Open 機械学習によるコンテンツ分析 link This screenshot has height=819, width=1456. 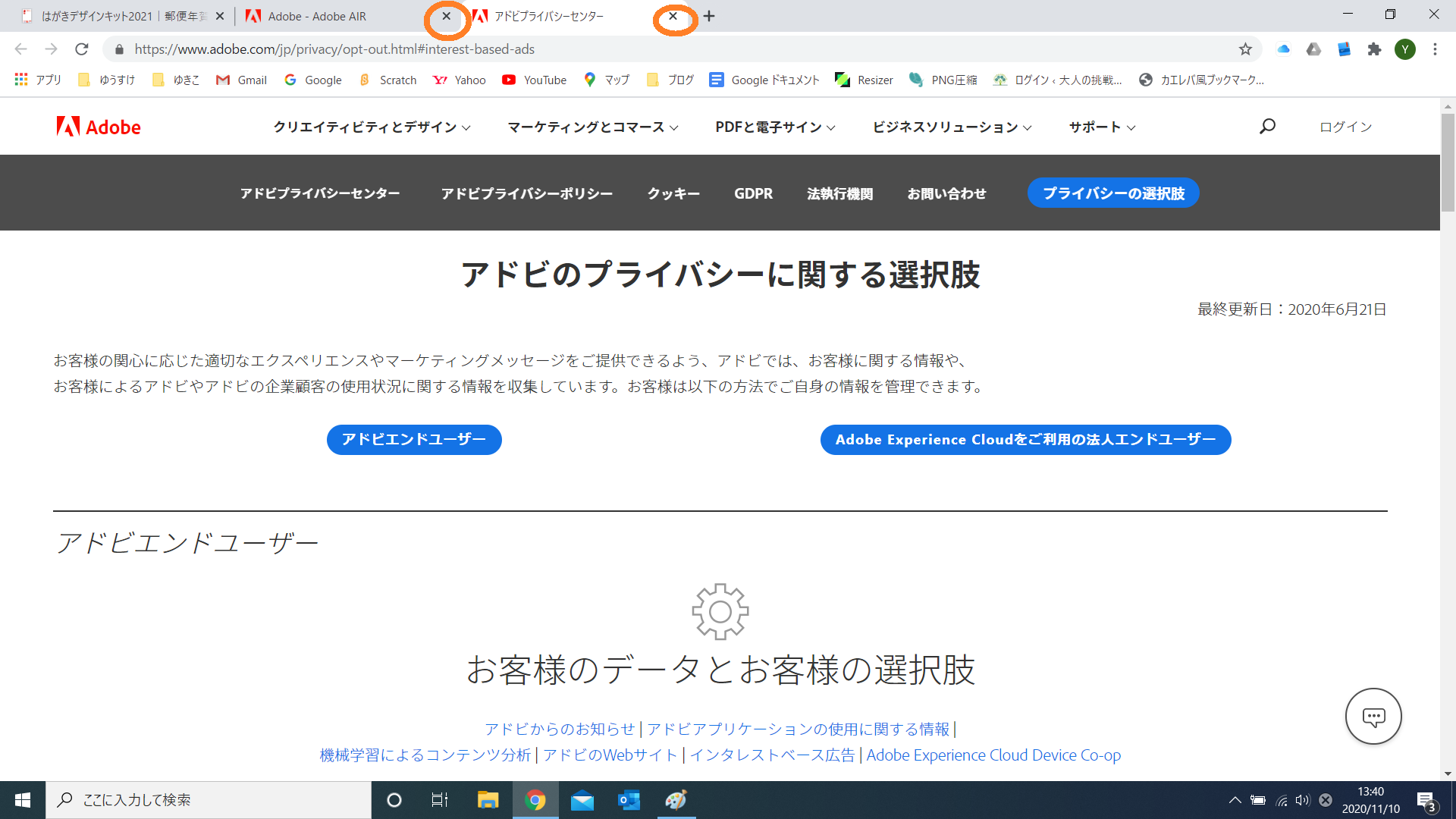tap(425, 755)
